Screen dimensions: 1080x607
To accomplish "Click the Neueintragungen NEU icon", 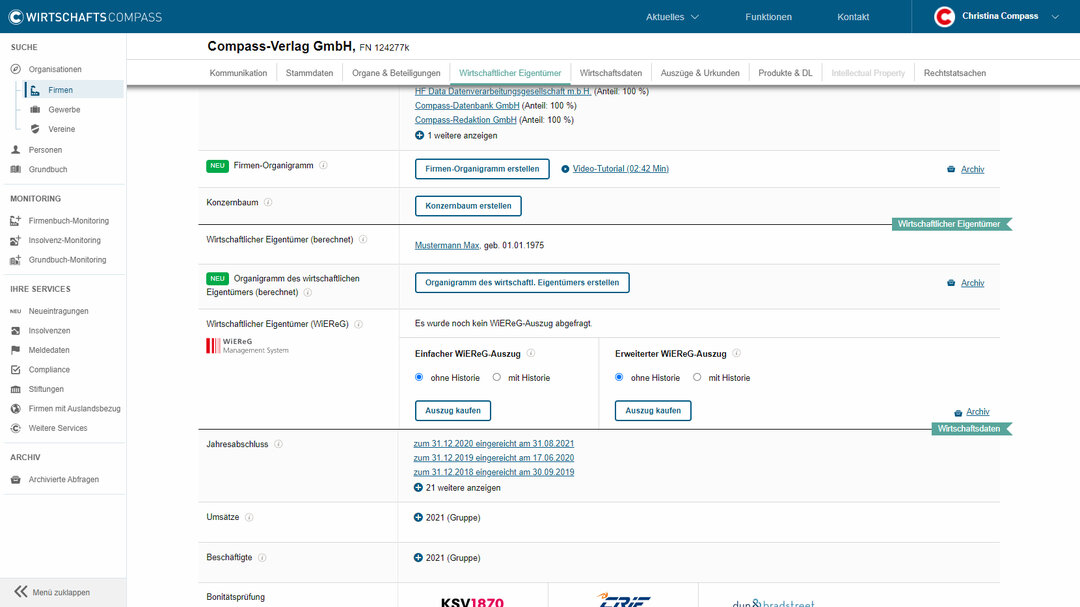I will [x=16, y=311].
